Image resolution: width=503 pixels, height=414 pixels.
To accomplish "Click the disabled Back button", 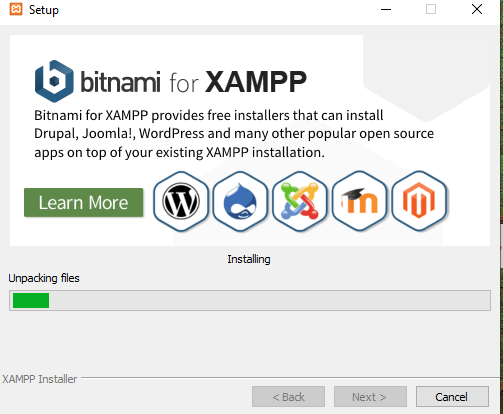I will coord(288,397).
